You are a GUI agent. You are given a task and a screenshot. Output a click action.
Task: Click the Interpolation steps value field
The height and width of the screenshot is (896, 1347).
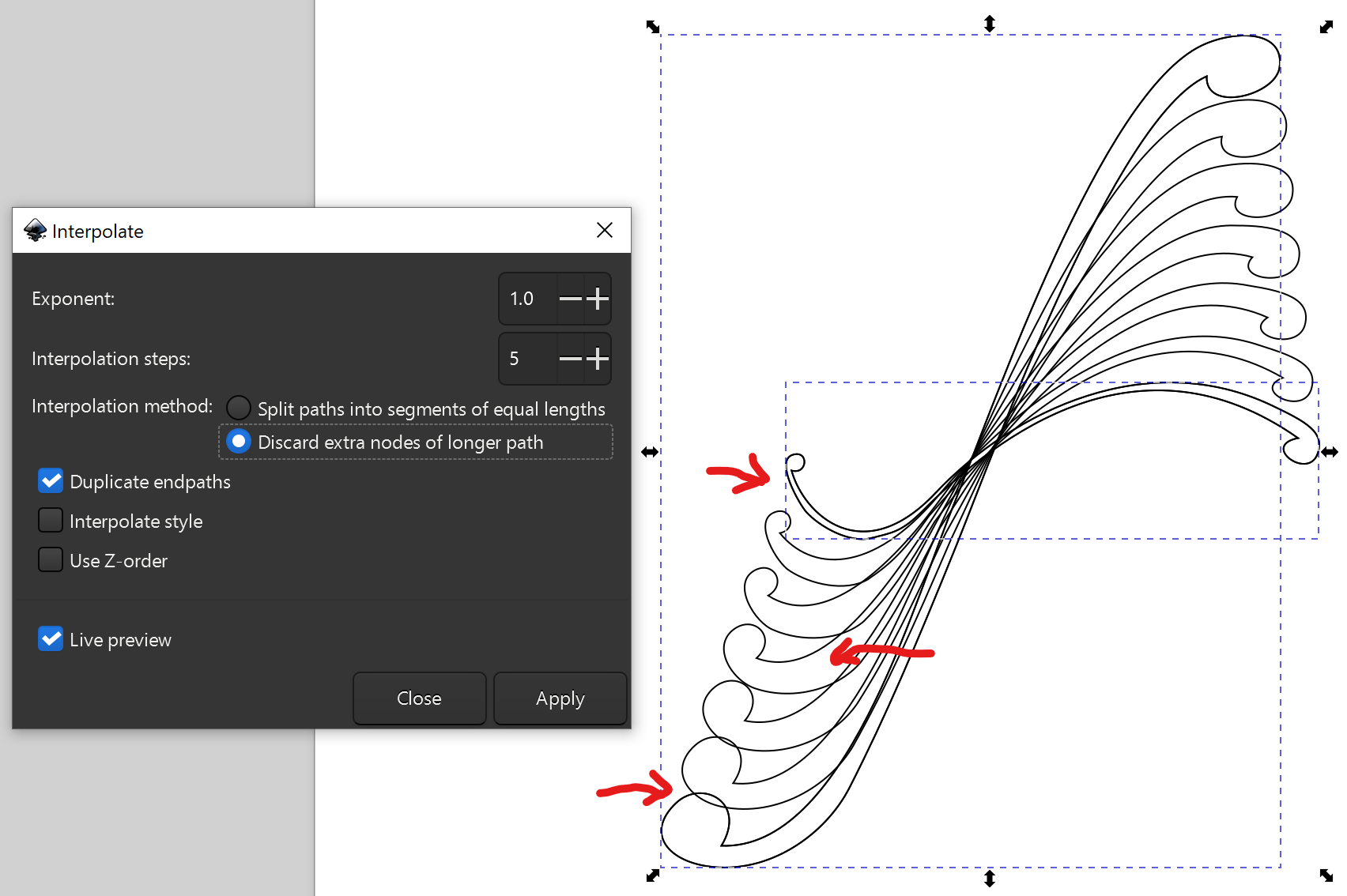[x=528, y=359]
